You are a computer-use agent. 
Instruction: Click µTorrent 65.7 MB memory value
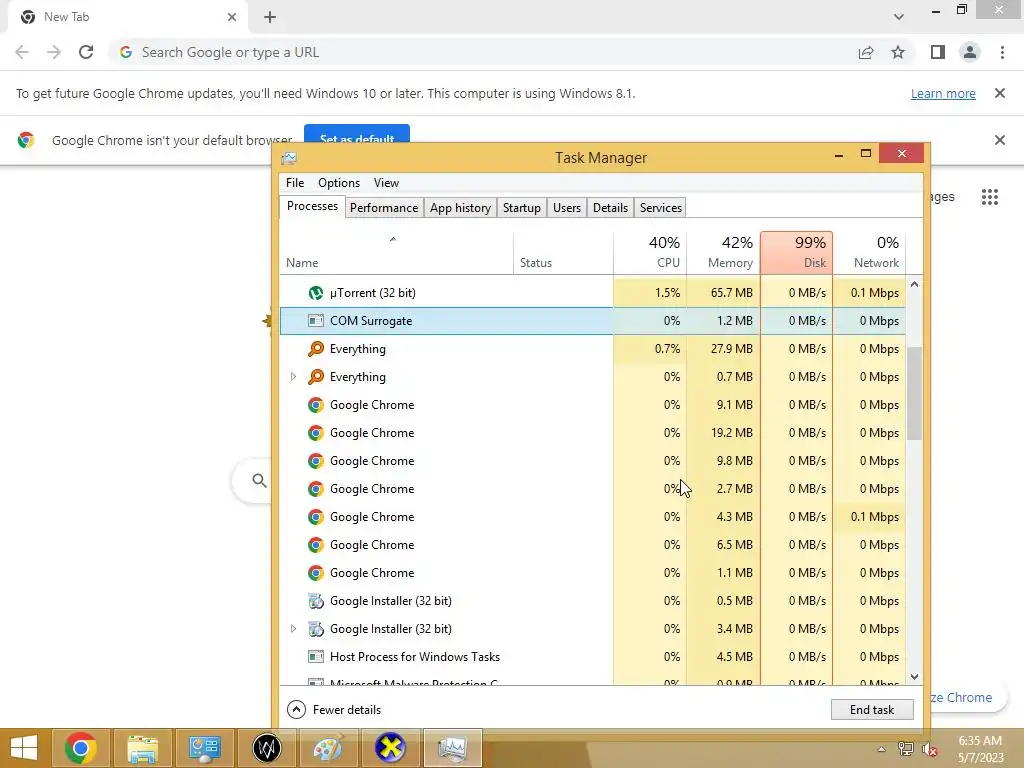731,293
